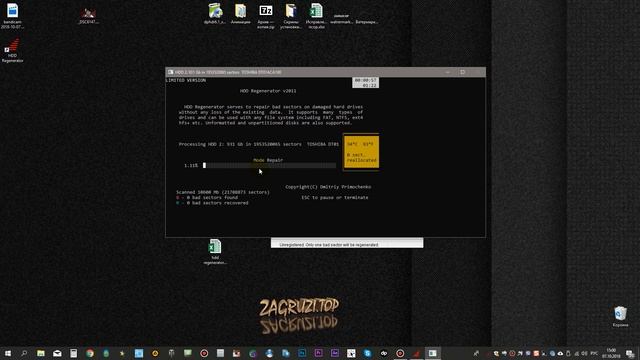The width and height of the screenshot is (640, 360).
Task: Click the 'Copyright(C) Dmitriy Primochenko' text
Action: (328, 187)
